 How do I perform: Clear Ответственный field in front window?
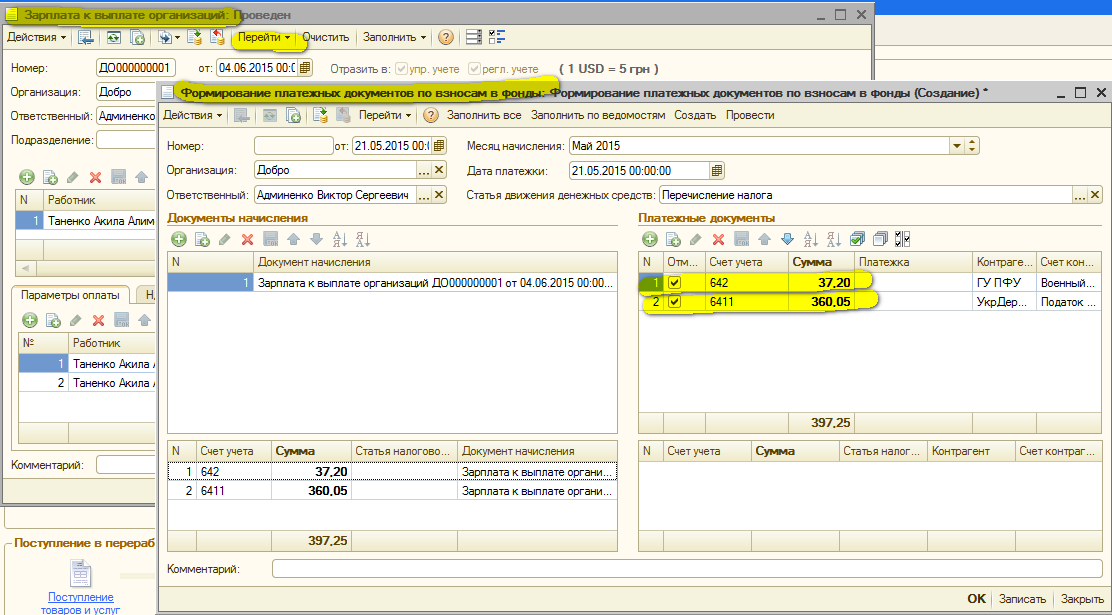tap(439, 195)
